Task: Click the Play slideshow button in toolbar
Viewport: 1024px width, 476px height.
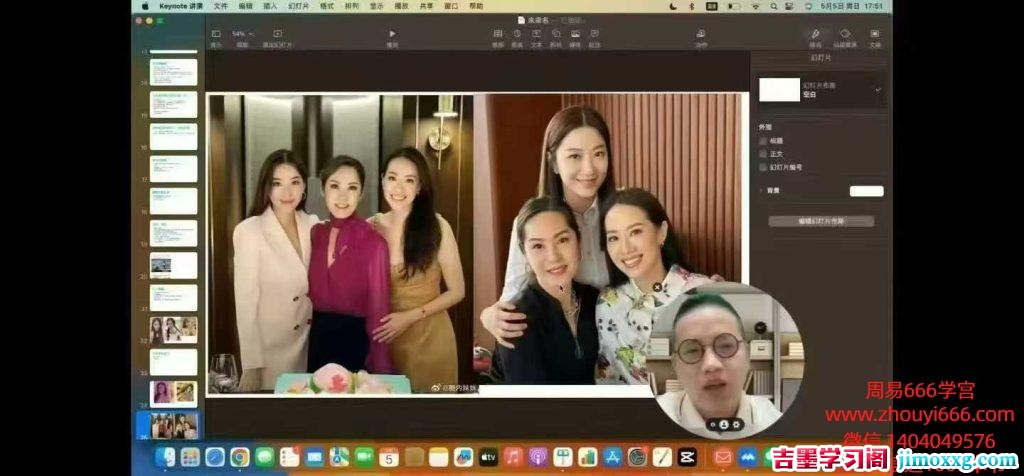Action: [392, 35]
